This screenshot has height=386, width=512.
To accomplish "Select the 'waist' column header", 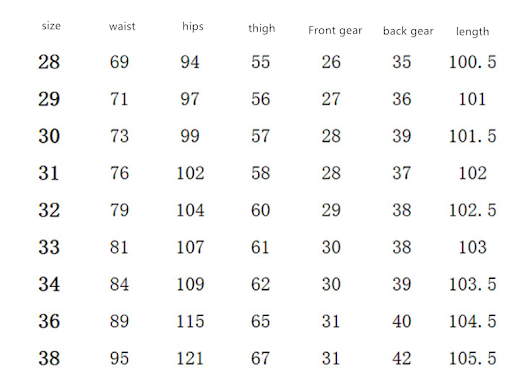I will [122, 26].
